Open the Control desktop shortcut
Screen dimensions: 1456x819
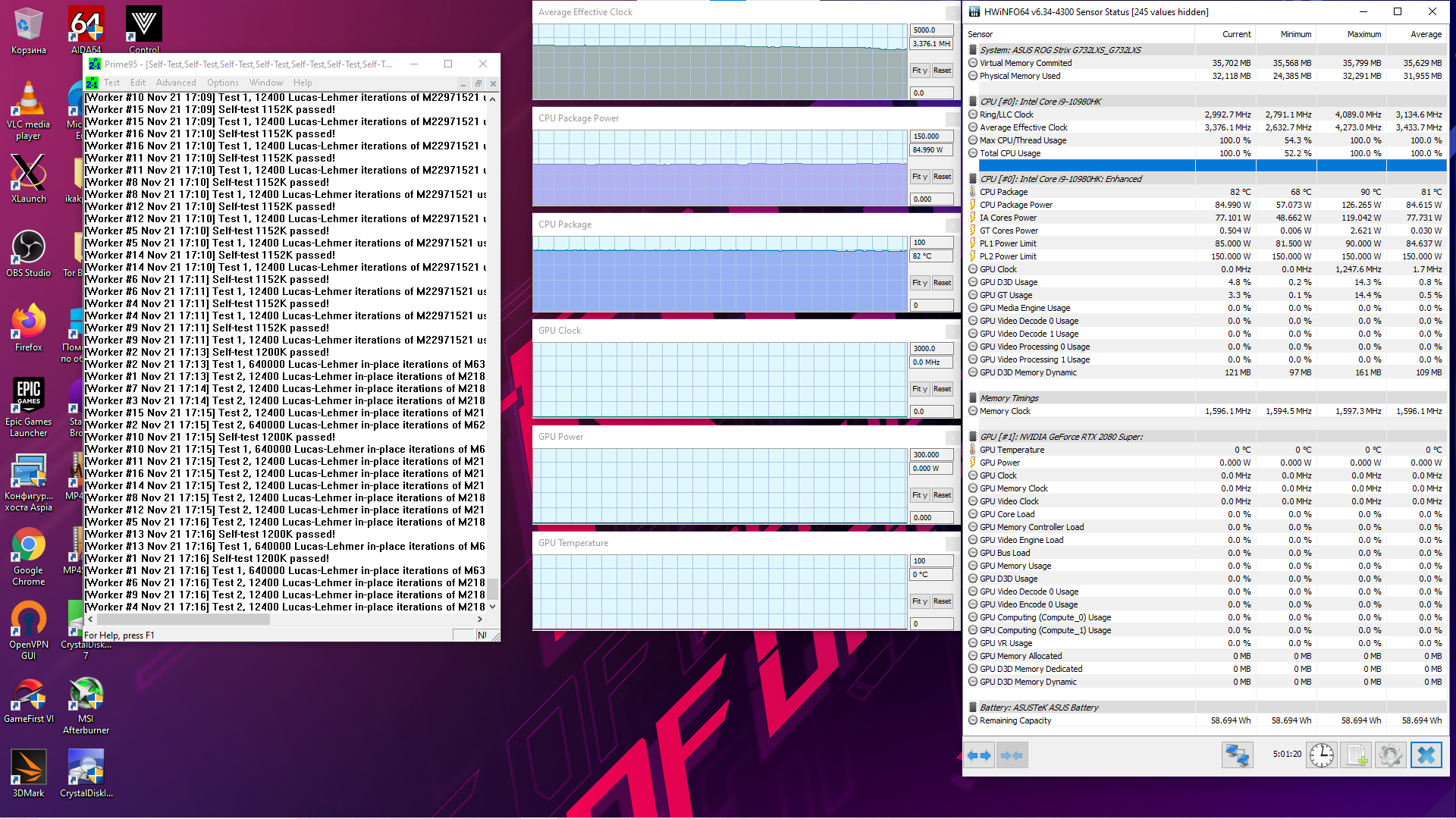144,31
